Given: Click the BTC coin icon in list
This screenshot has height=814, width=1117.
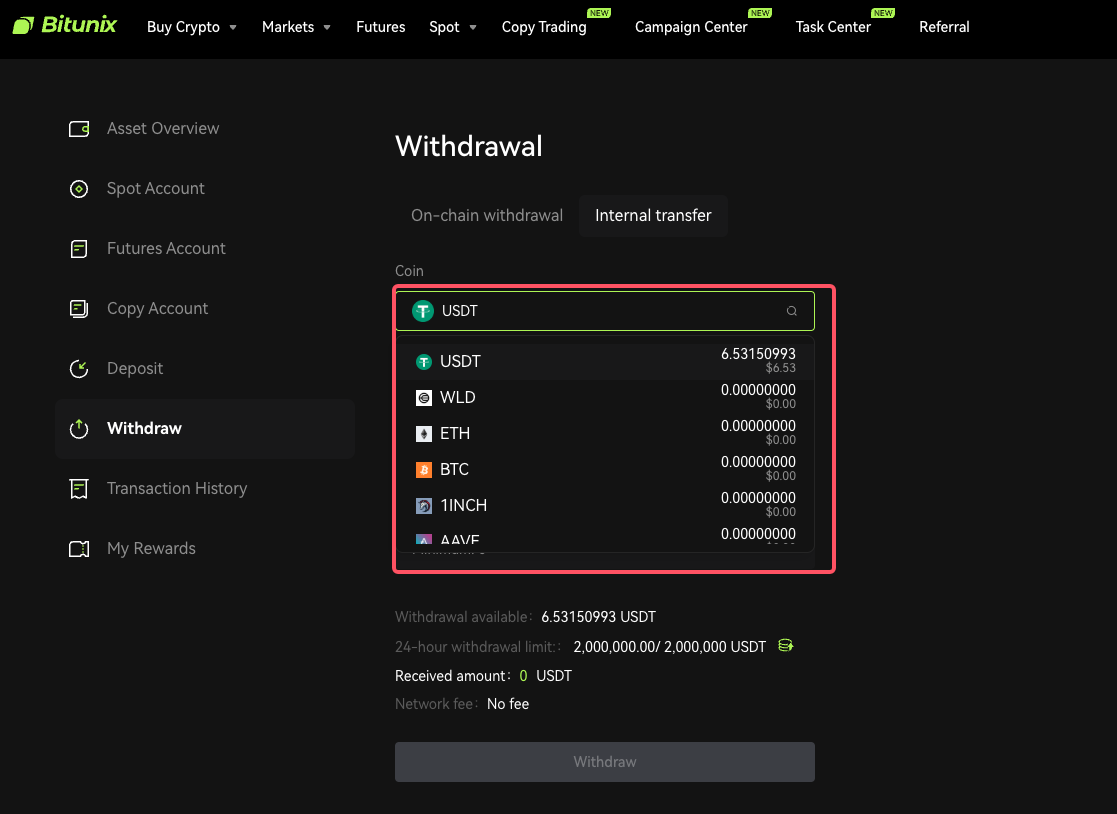Looking at the screenshot, I should click(424, 470).
